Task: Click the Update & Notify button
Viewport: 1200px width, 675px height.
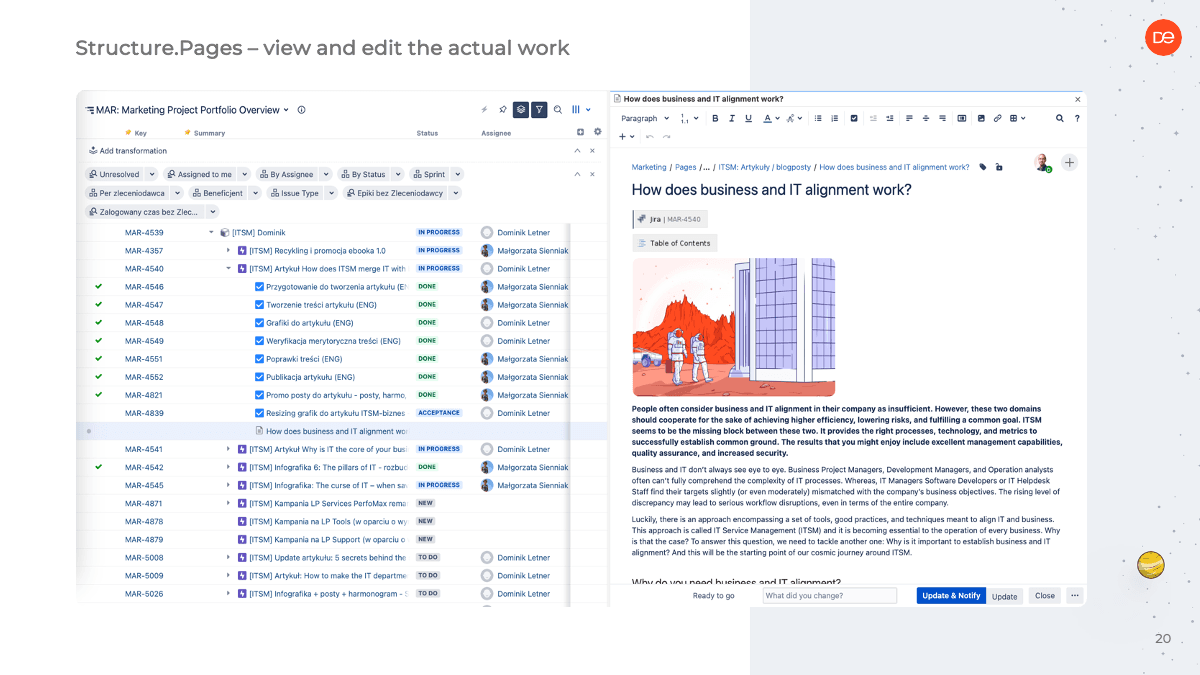Action: (950, 596)
